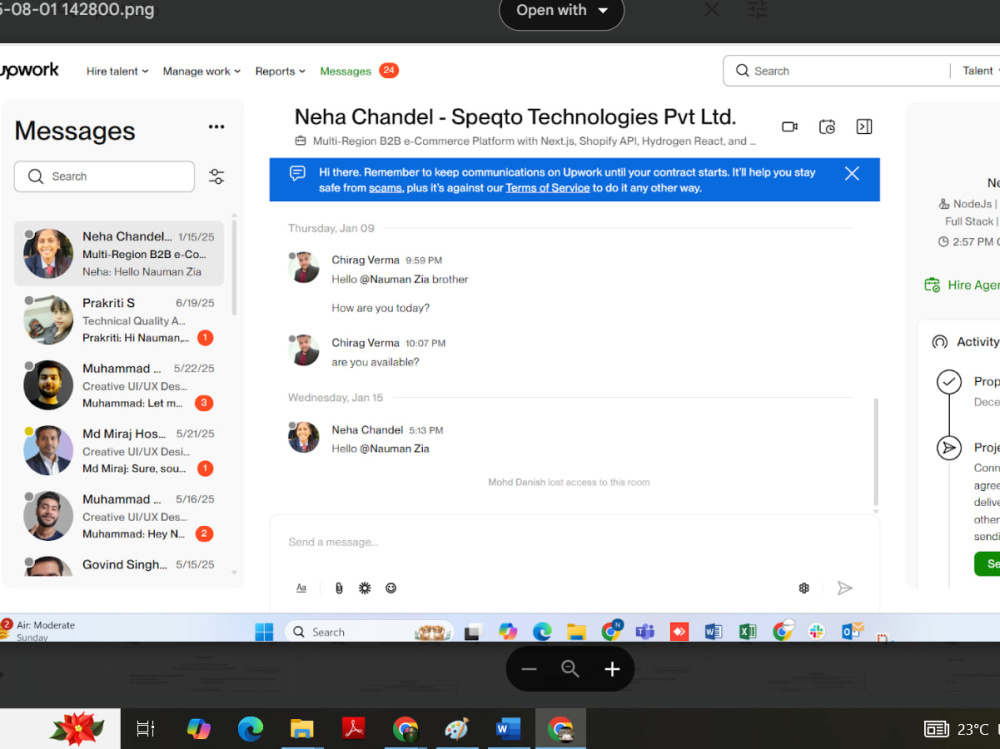Click the @Nauman Zia mention in Neha's message

pyautogui.click(x=394, y=449)
